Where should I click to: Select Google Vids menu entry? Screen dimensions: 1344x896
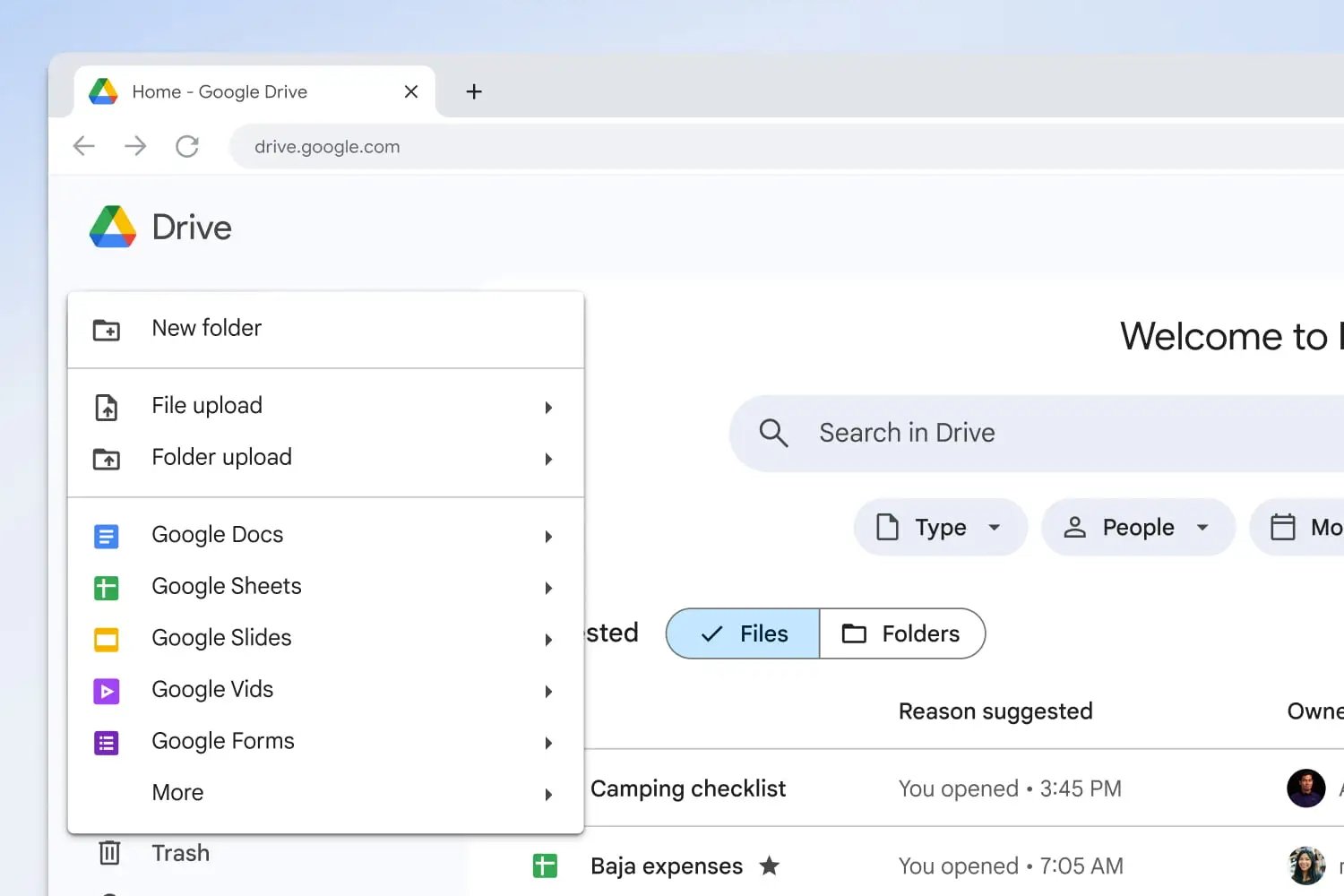point(326,691)
